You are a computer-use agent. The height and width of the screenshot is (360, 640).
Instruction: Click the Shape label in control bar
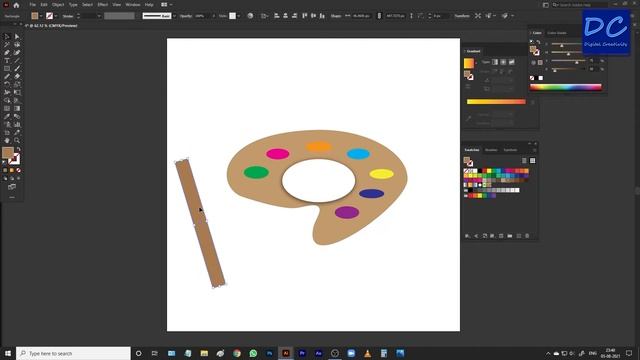[336, 16]
